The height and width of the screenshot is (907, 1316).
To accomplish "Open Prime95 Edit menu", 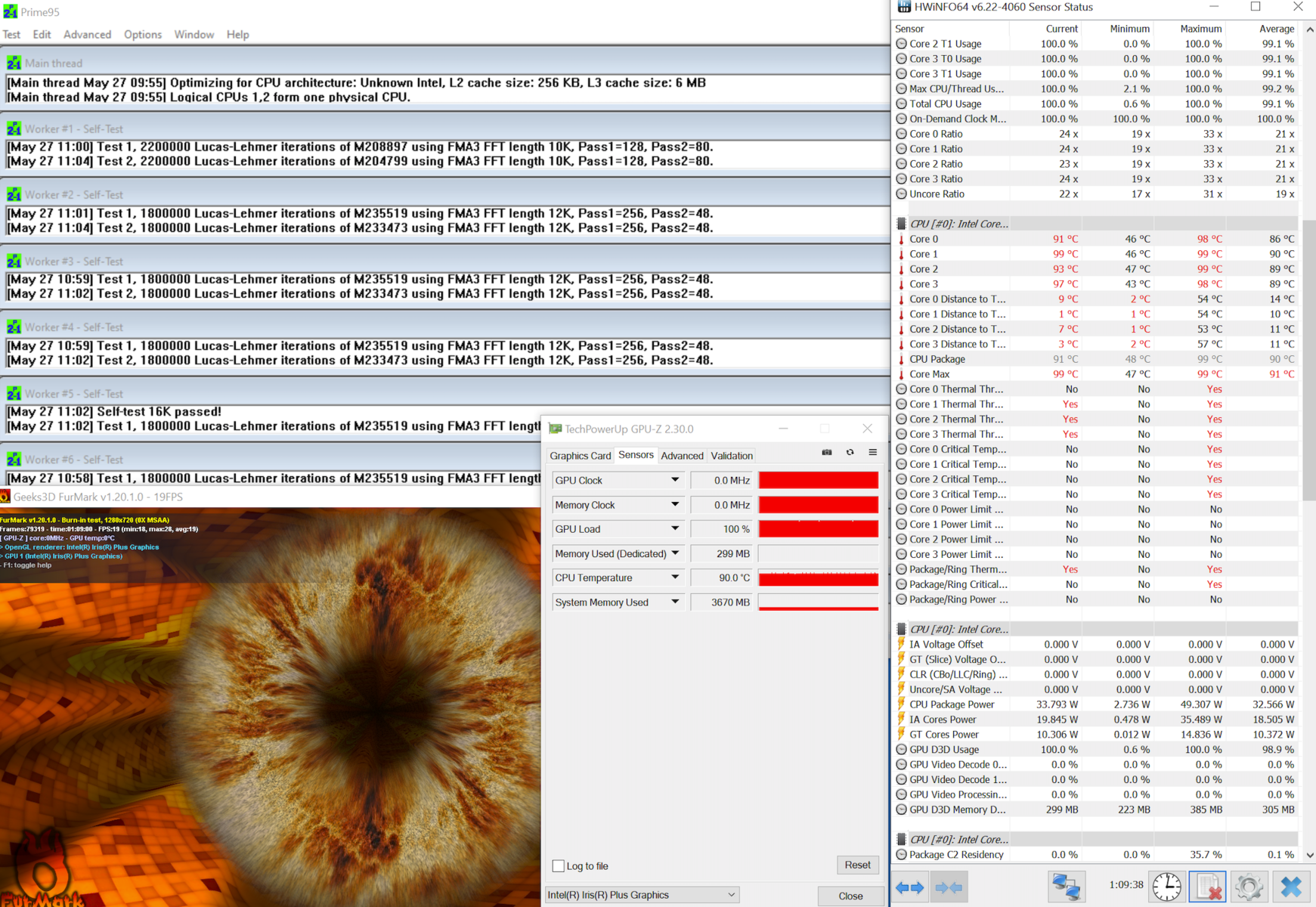I will (42, 34).
